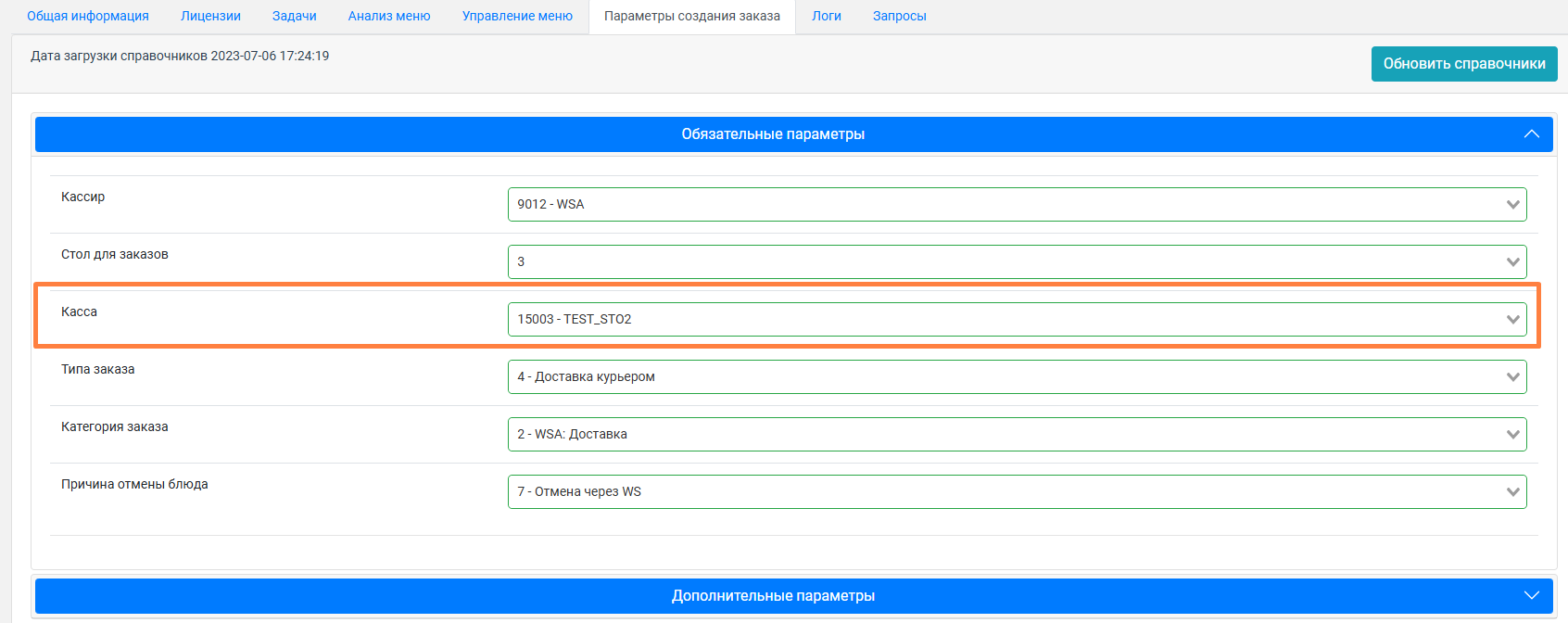Collapse the Обязательные параметры section chevron

tap(1531, 134)
